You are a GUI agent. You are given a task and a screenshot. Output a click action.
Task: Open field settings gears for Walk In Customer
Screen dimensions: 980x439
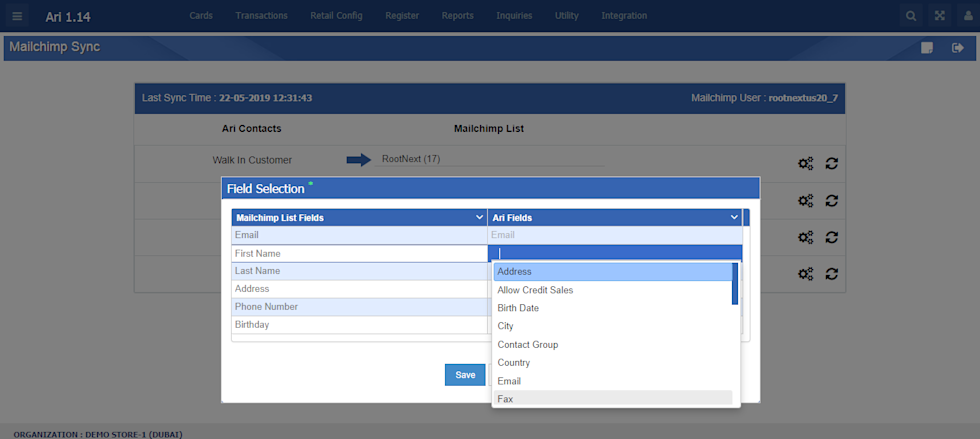pos(805,164)
